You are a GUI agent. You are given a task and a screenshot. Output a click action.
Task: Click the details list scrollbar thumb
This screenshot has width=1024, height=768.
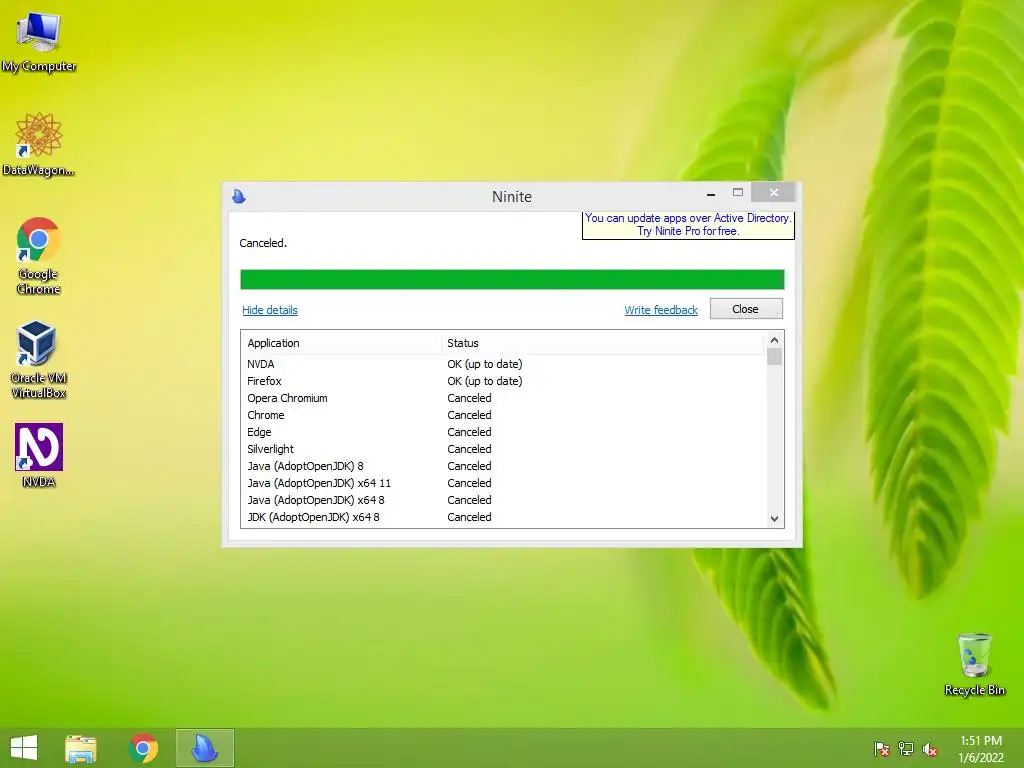coord(774,357)
